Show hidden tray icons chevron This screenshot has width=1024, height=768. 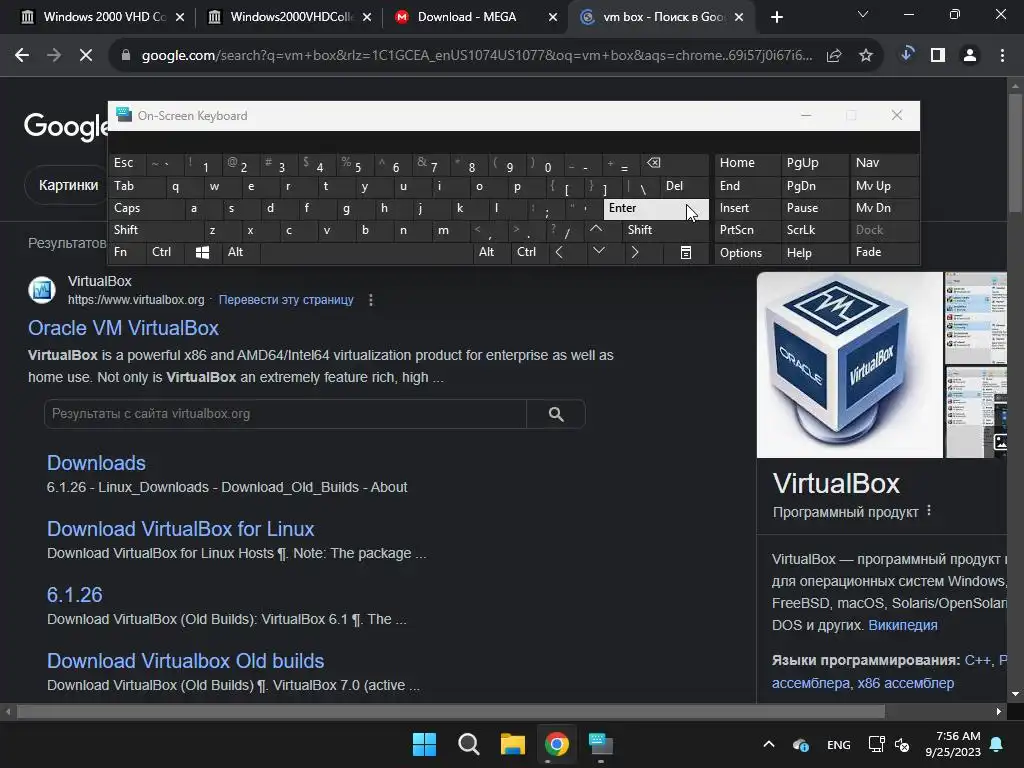(769, 744)
